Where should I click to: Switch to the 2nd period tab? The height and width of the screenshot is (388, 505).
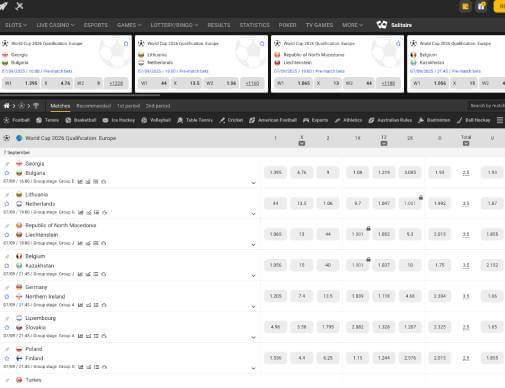click(158, 106)
